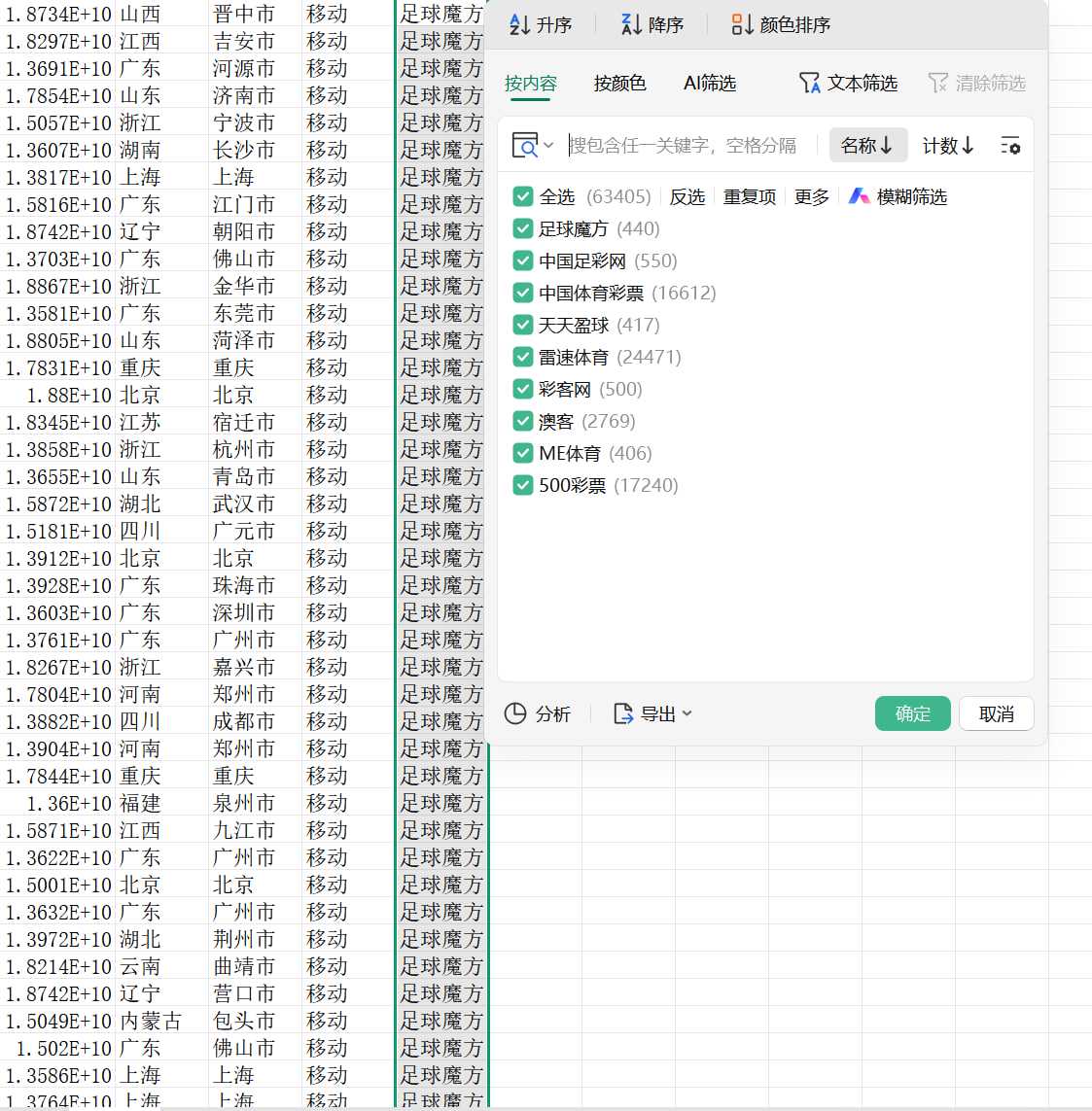Expand search mode dropdown chevron
1092x1111 pixels.
(x=548, y=145)
